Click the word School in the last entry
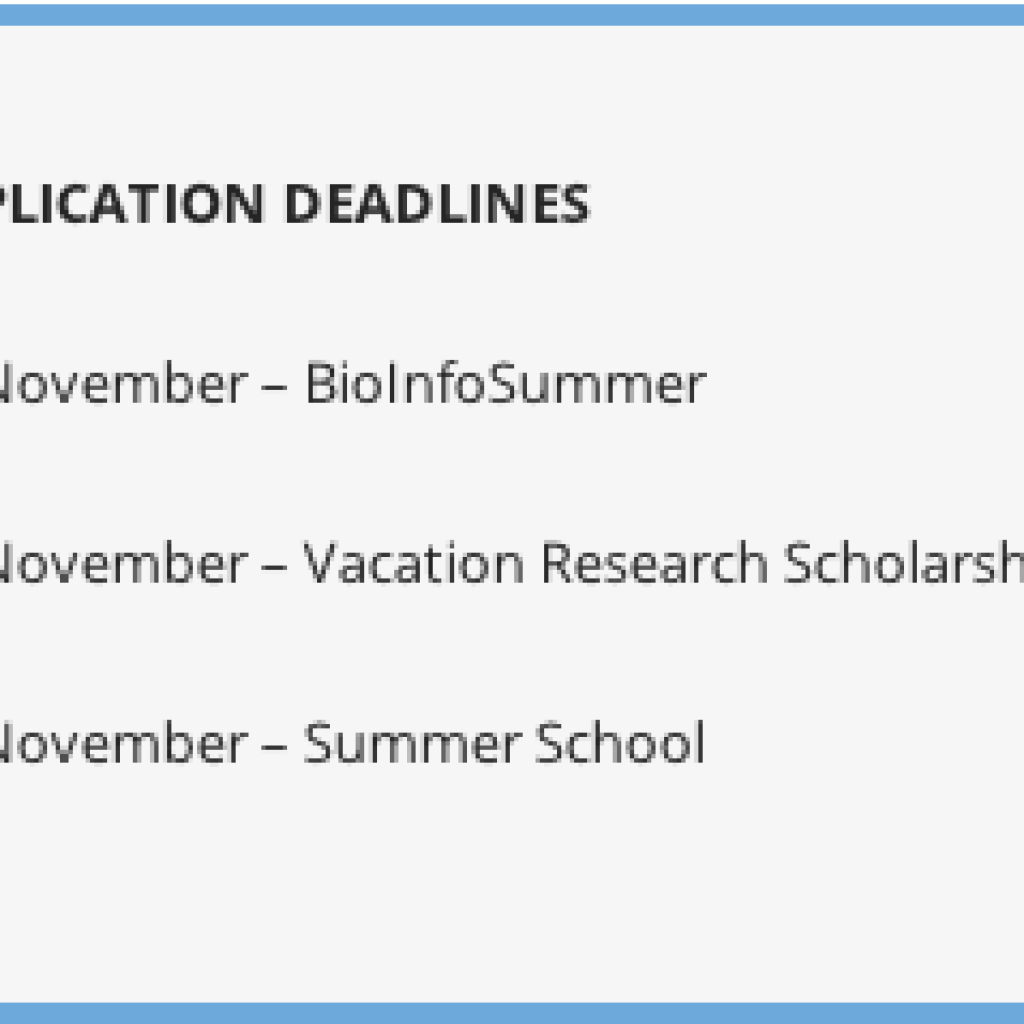The height and width of the screenshot is (1024, 1024). pos(620,743)
